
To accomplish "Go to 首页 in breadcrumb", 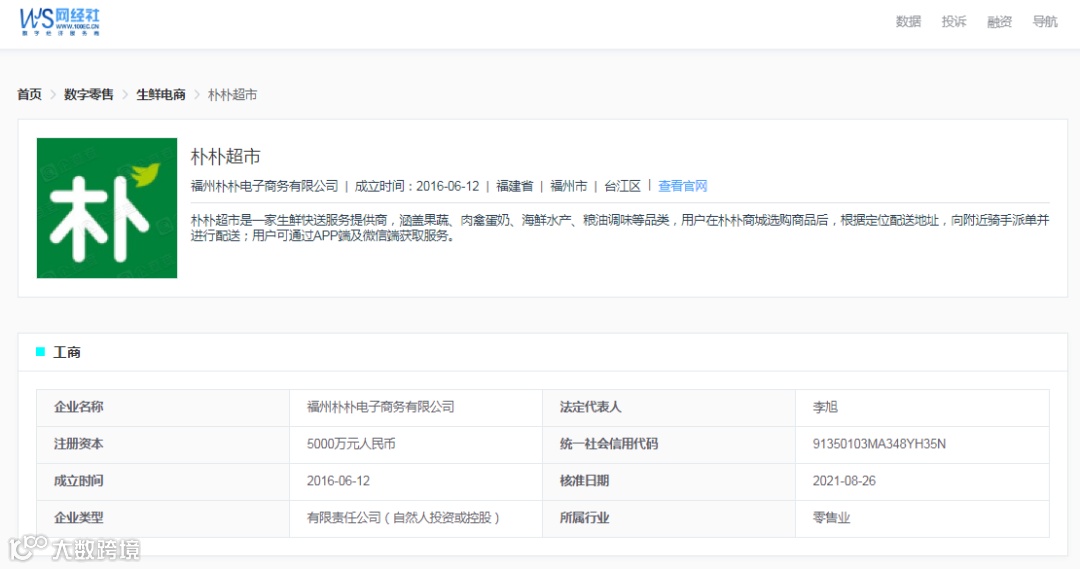I will coord(30,94).
